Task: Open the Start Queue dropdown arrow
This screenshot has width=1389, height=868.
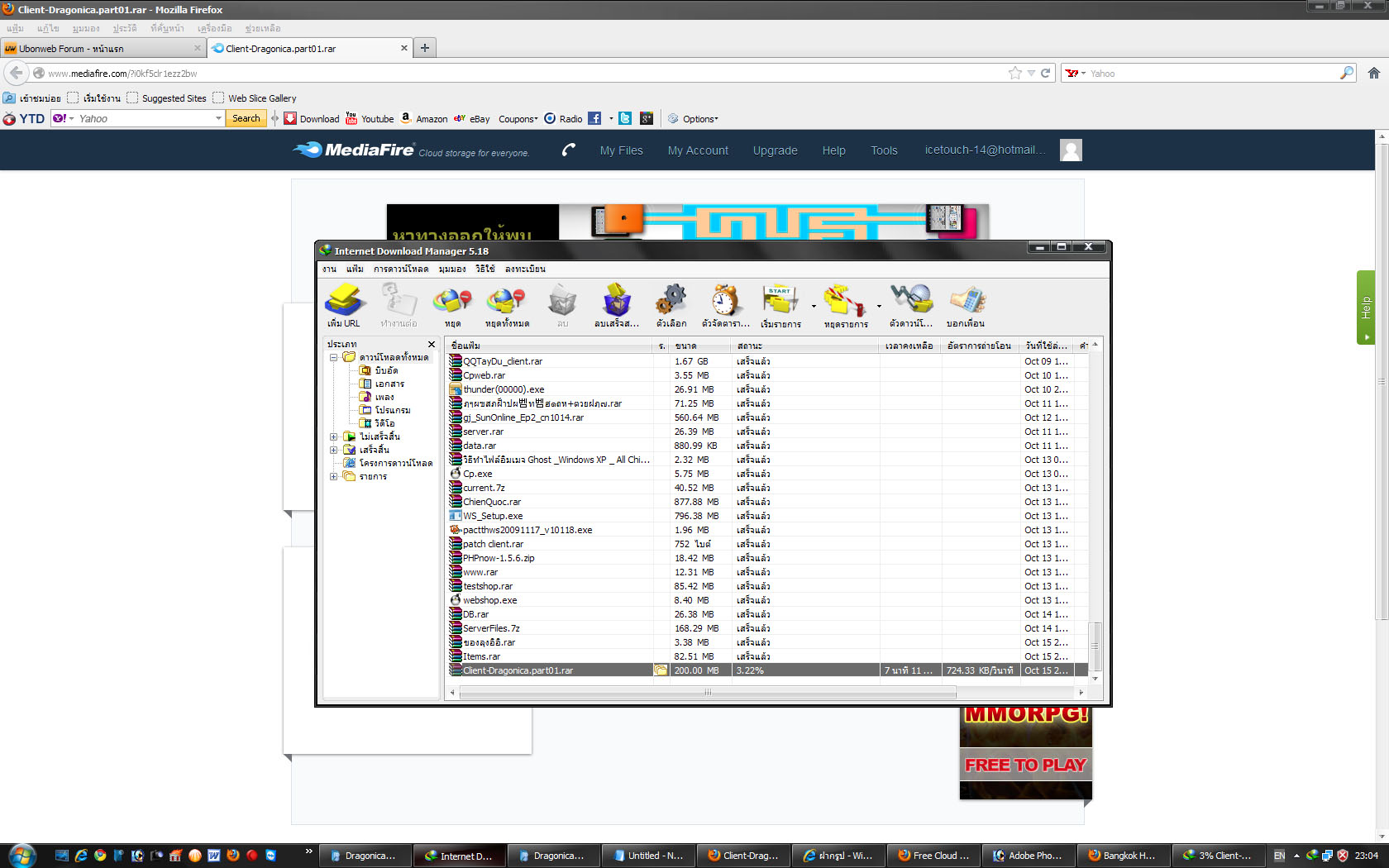Action: pos(814,307)
